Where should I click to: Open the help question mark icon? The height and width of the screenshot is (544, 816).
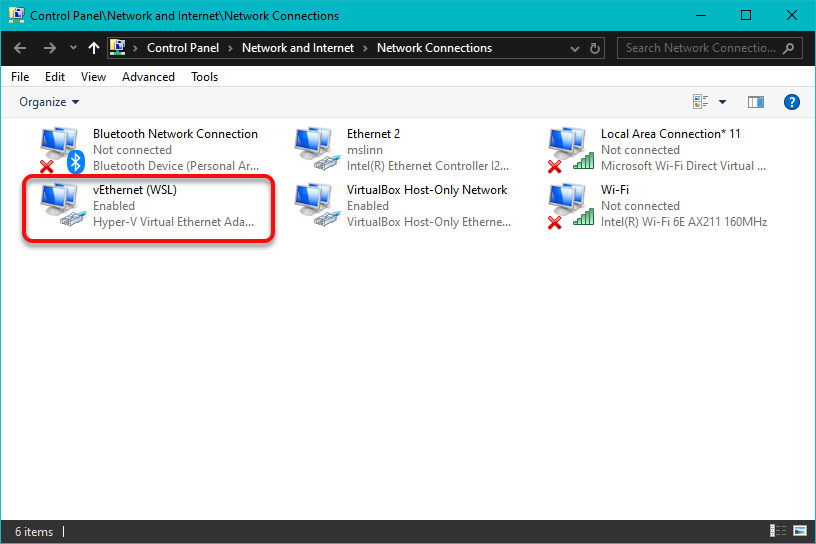coord(791,102)
